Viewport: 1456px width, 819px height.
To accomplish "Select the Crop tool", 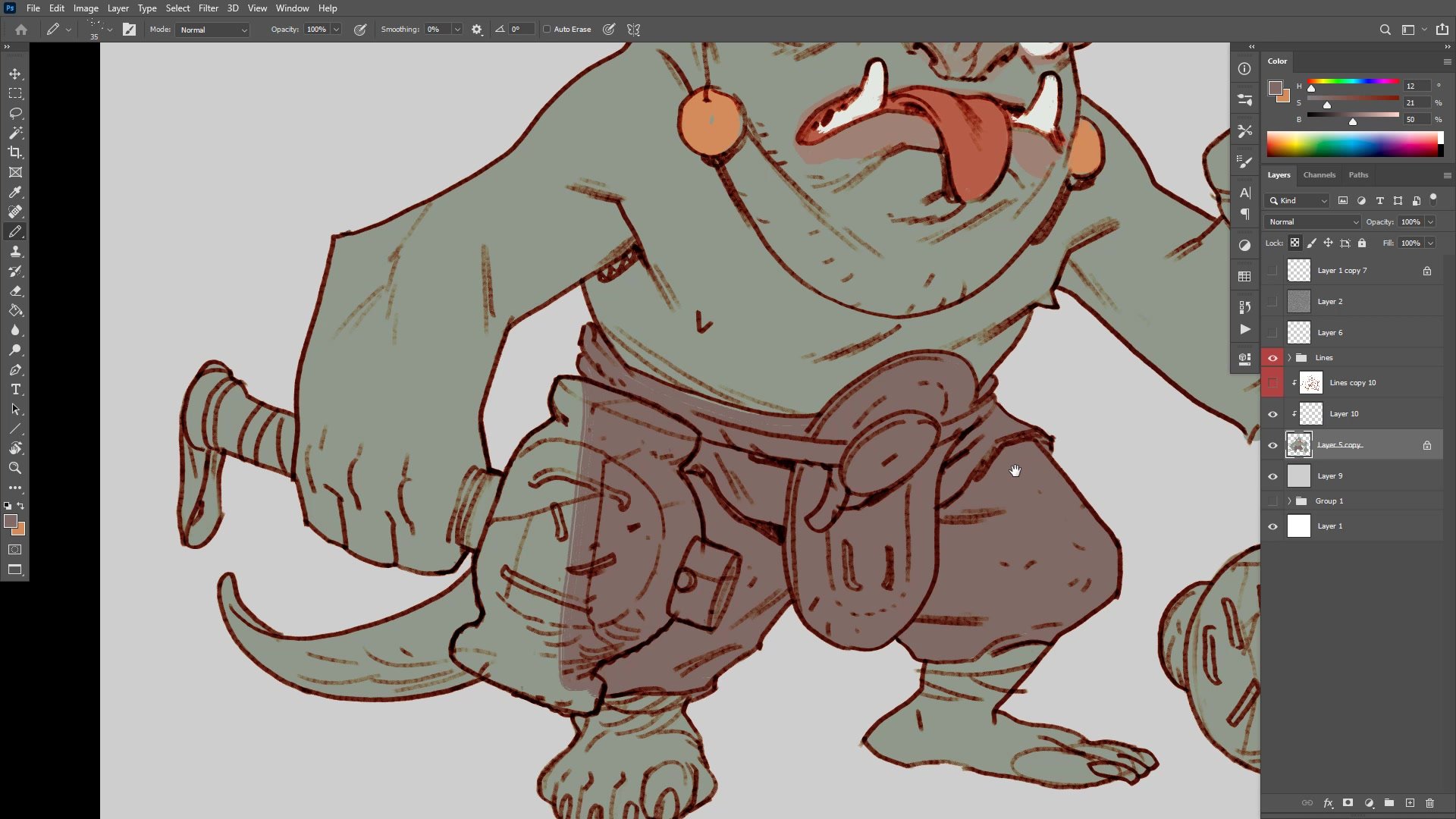I will (x=15, y=152).
